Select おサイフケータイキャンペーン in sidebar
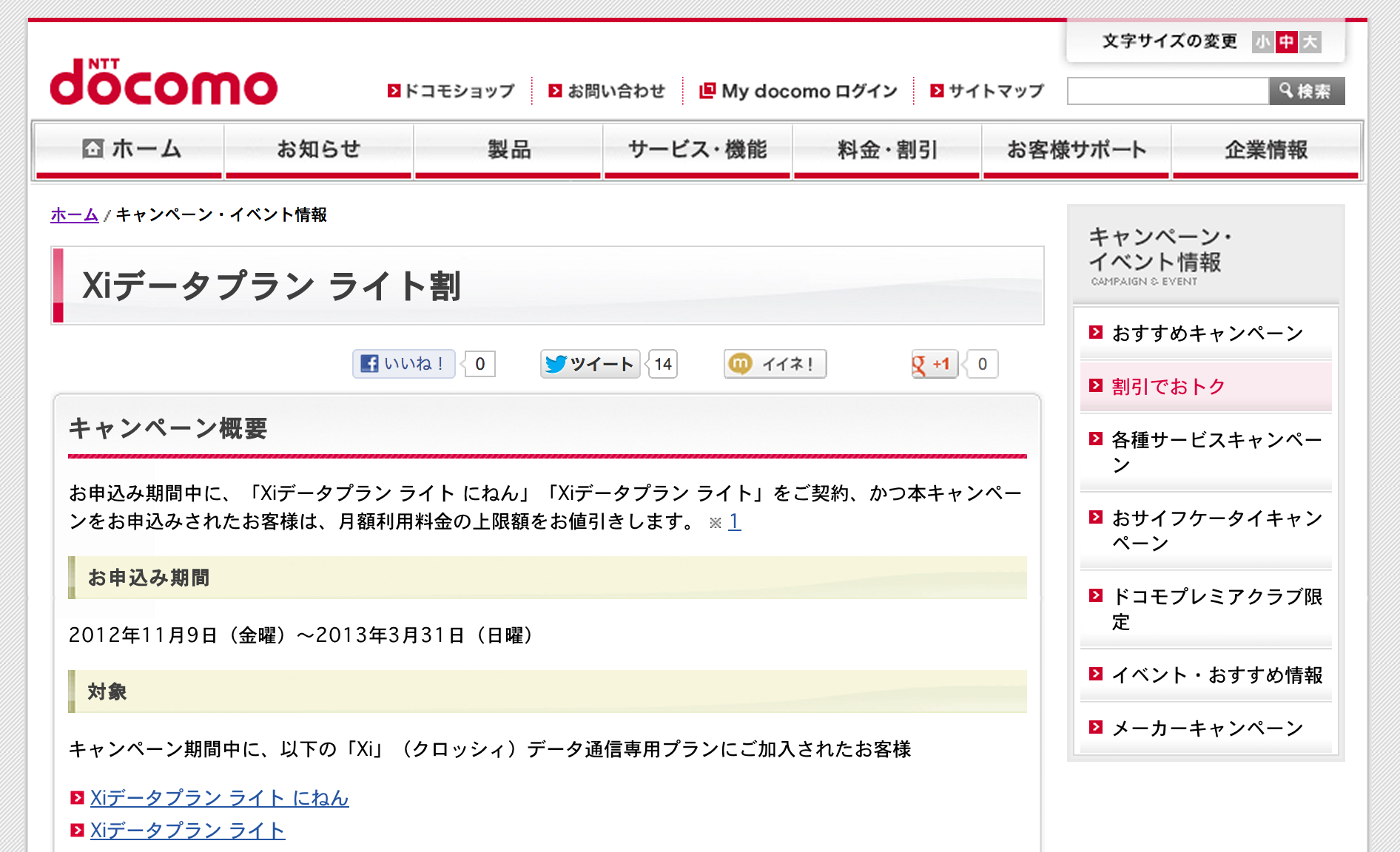Screen dimensions: 1400x852 pos(1206,531)
